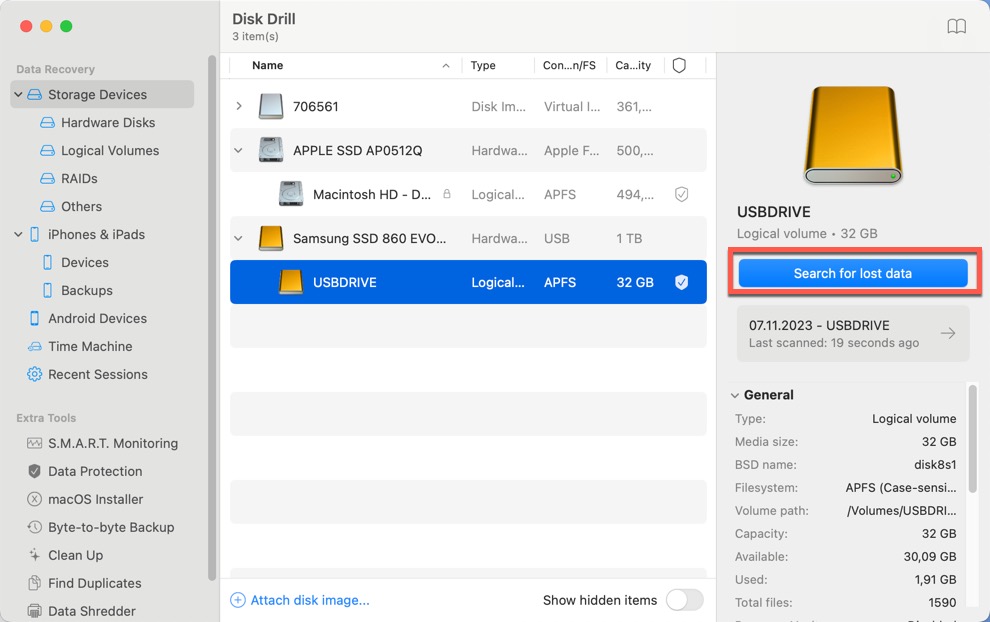
Task: Click the Clean Up sparkle icon
Action: [x=35, y=555]
